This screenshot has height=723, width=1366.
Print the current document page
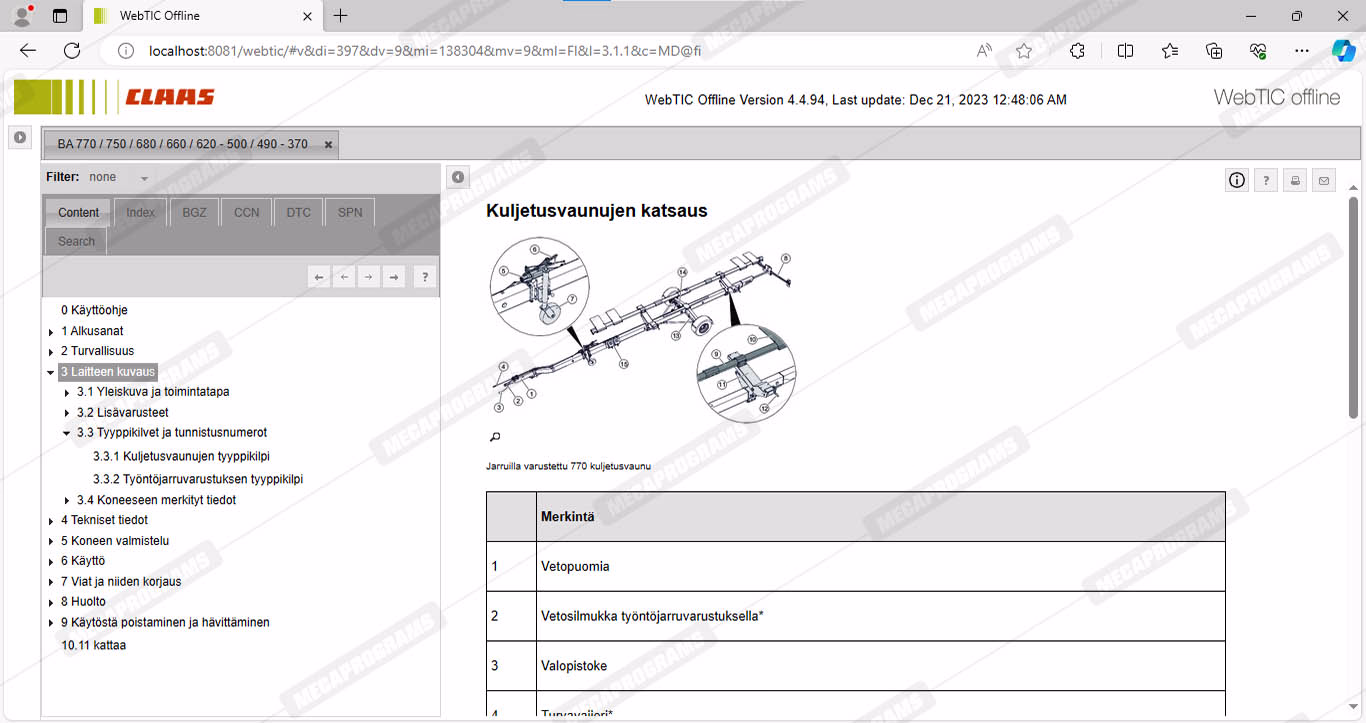[1295, 180]
